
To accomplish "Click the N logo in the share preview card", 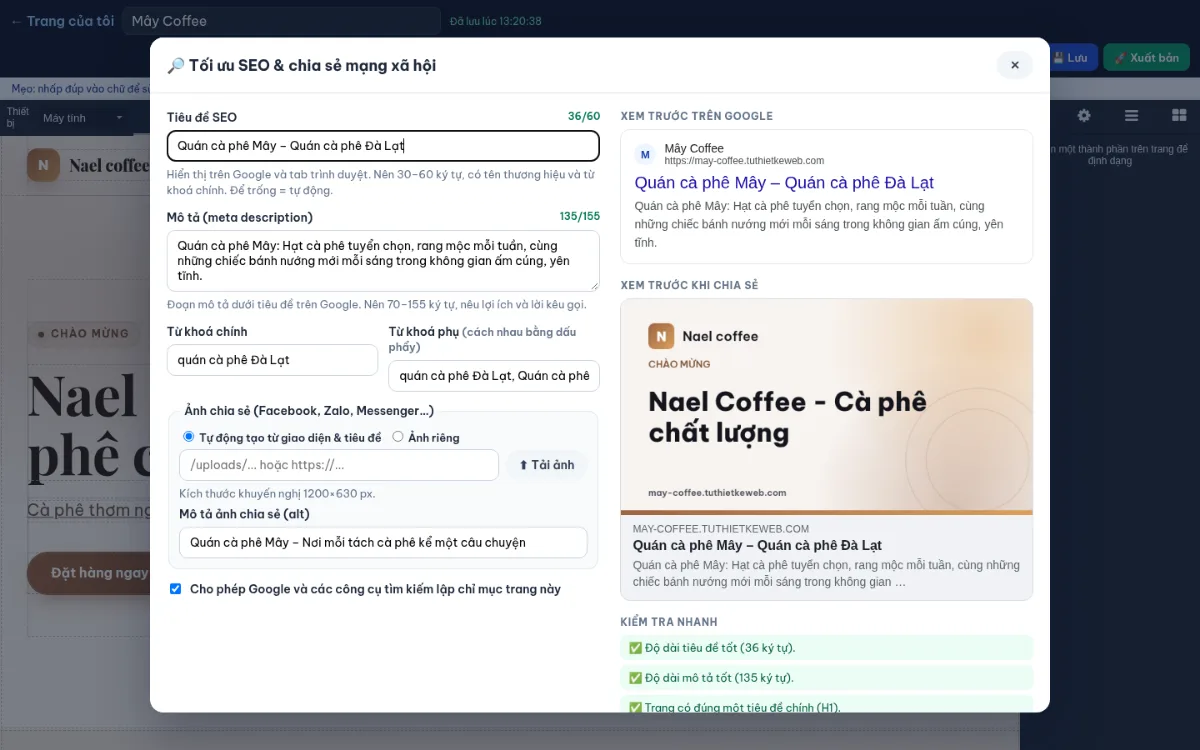I will (x=661, y=336).
